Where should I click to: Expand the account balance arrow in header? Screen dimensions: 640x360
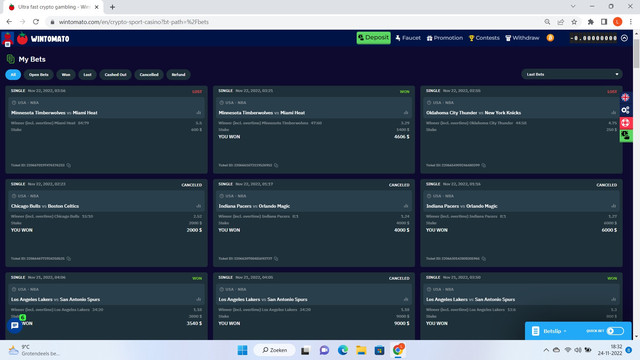click(x=624, y=38)
